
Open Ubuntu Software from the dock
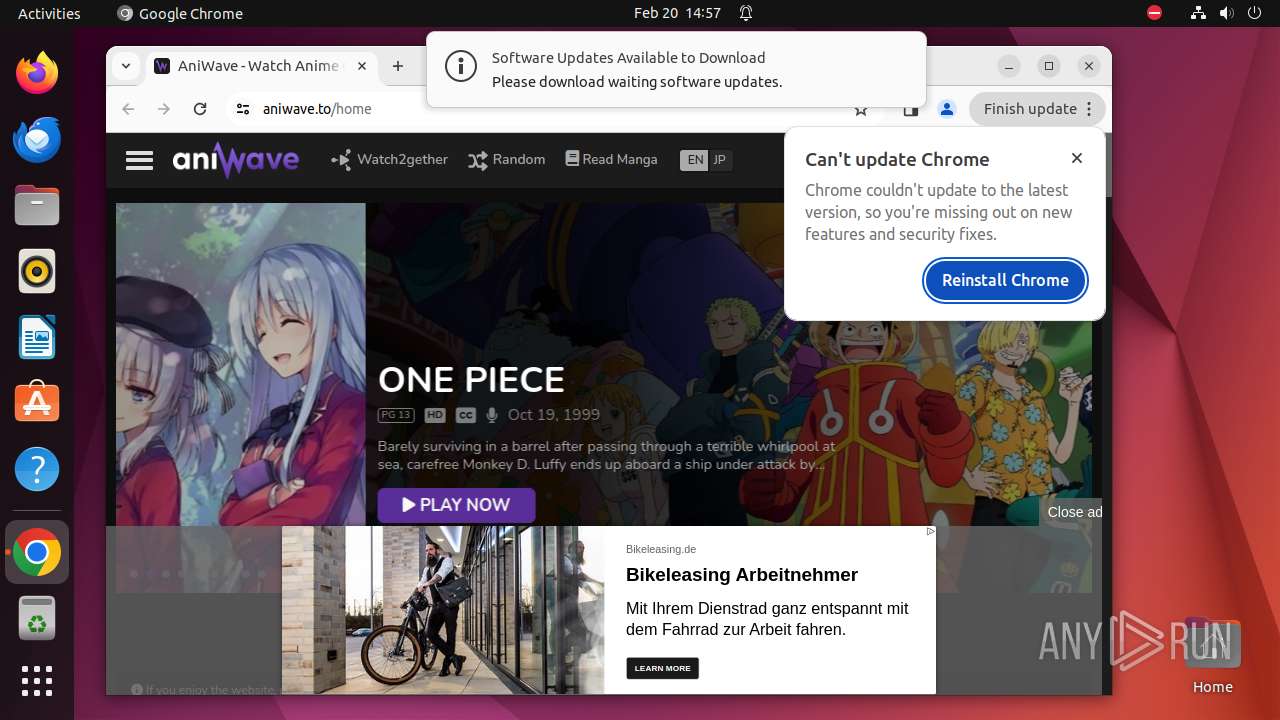pyautogui.click(x=37, y=403)
